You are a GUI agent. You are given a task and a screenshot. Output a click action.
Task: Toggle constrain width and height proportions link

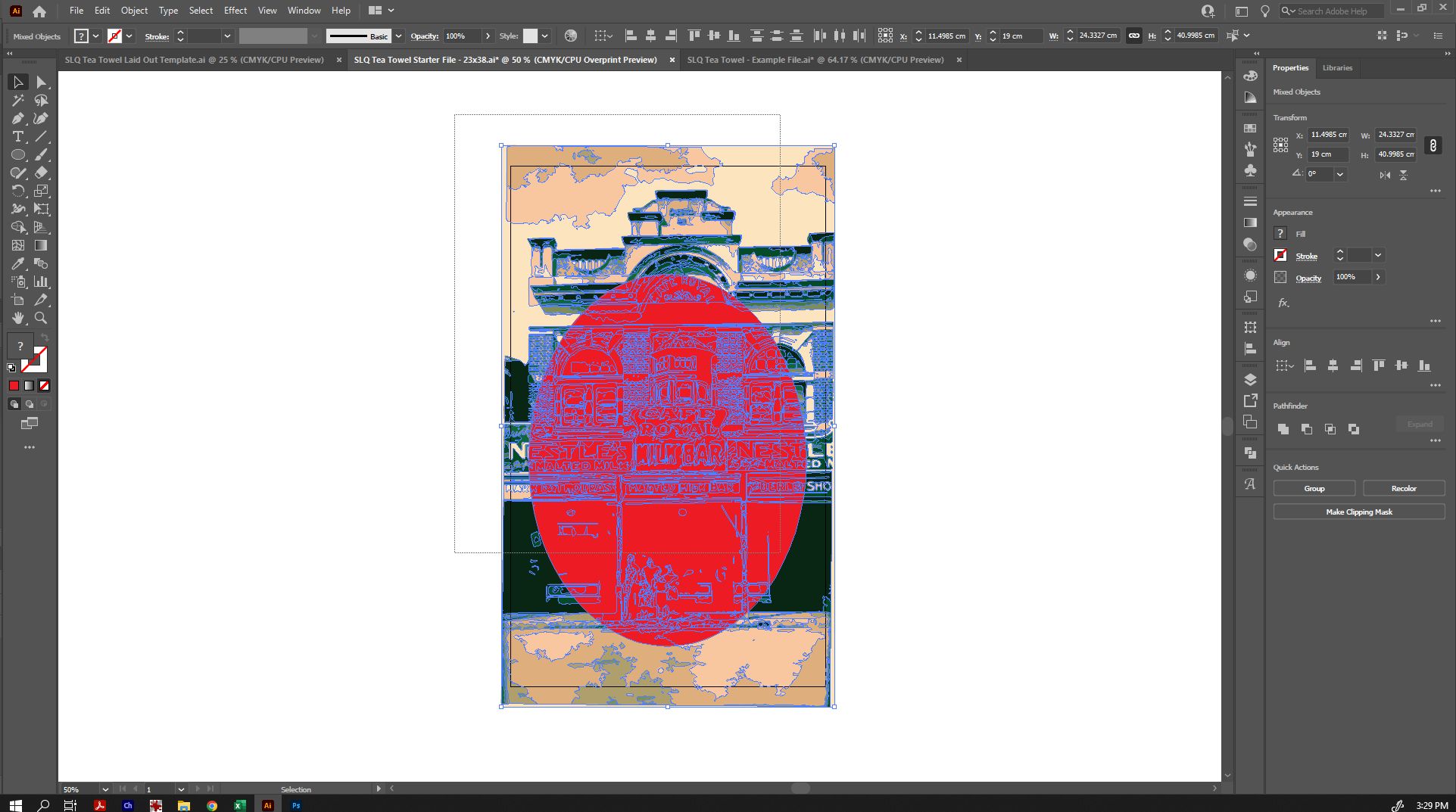click(1433, 145)
